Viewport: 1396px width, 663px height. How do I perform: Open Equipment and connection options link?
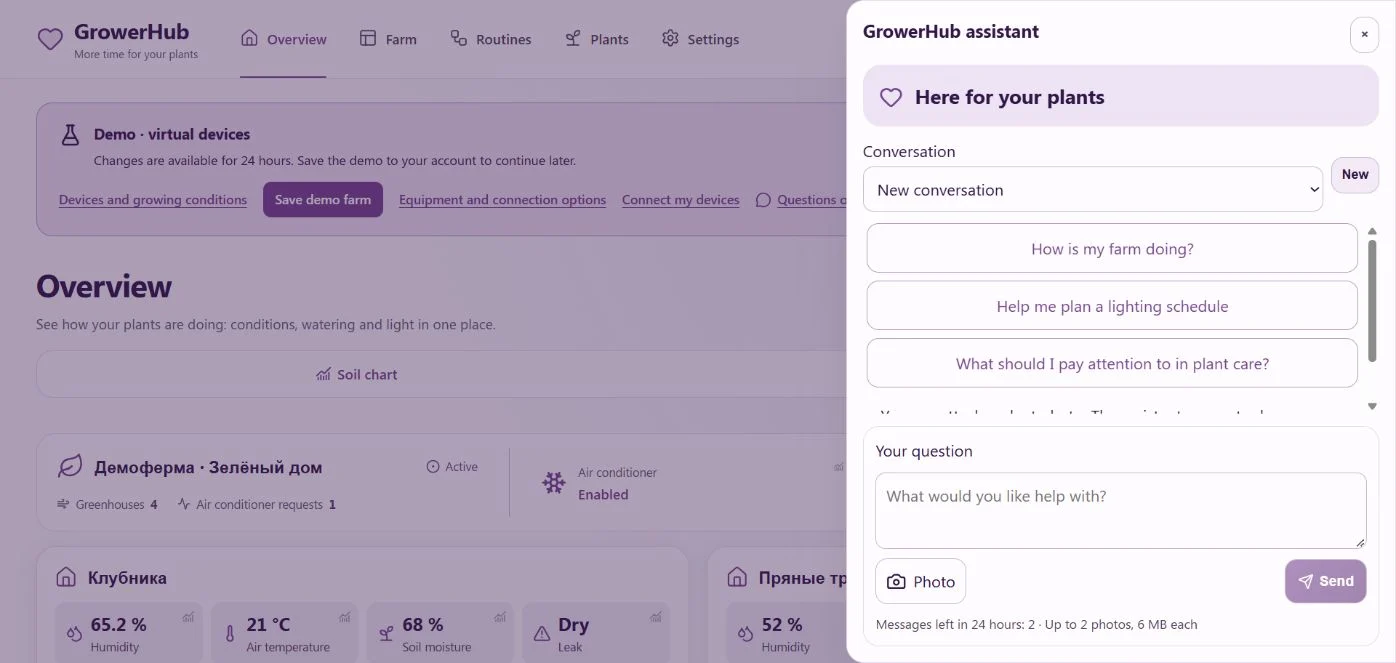[x=502, y=200]
